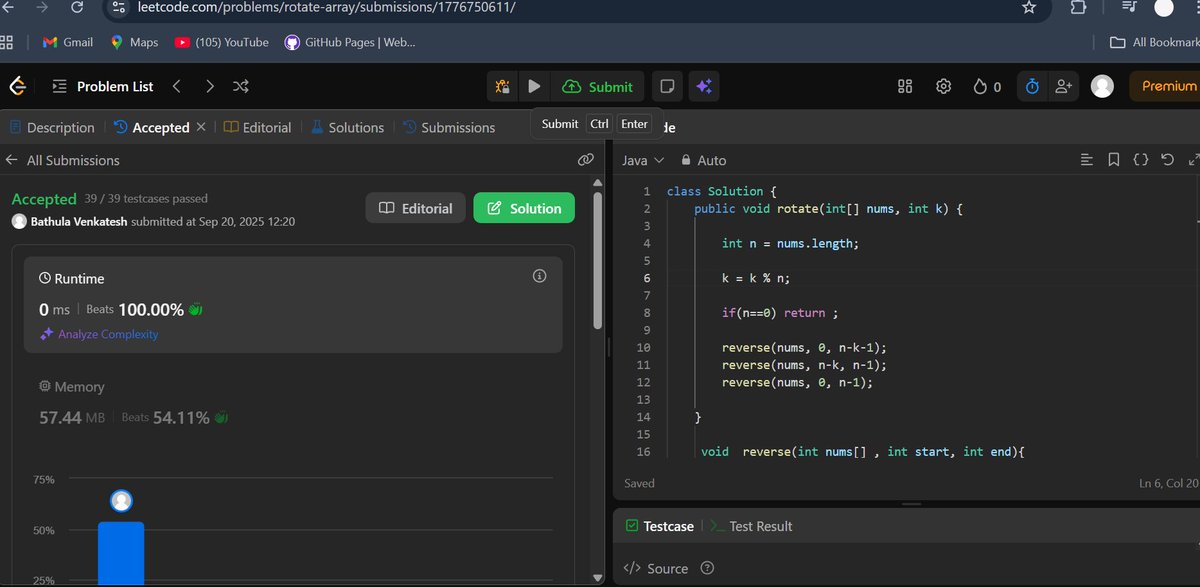Click the streak flame counter
The image size is (1200, 587).
(986, 87)
